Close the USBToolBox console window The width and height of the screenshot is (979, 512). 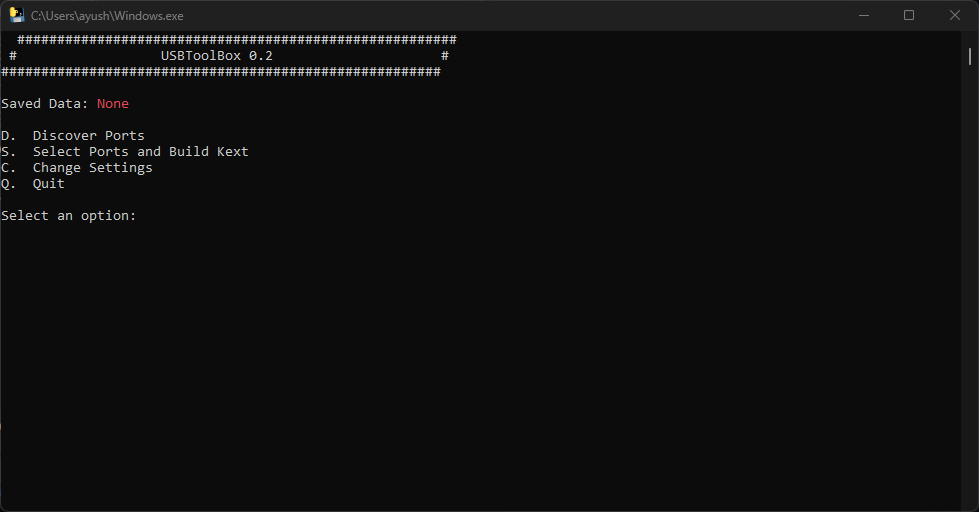pyautogui.click(x=955, y=15)
